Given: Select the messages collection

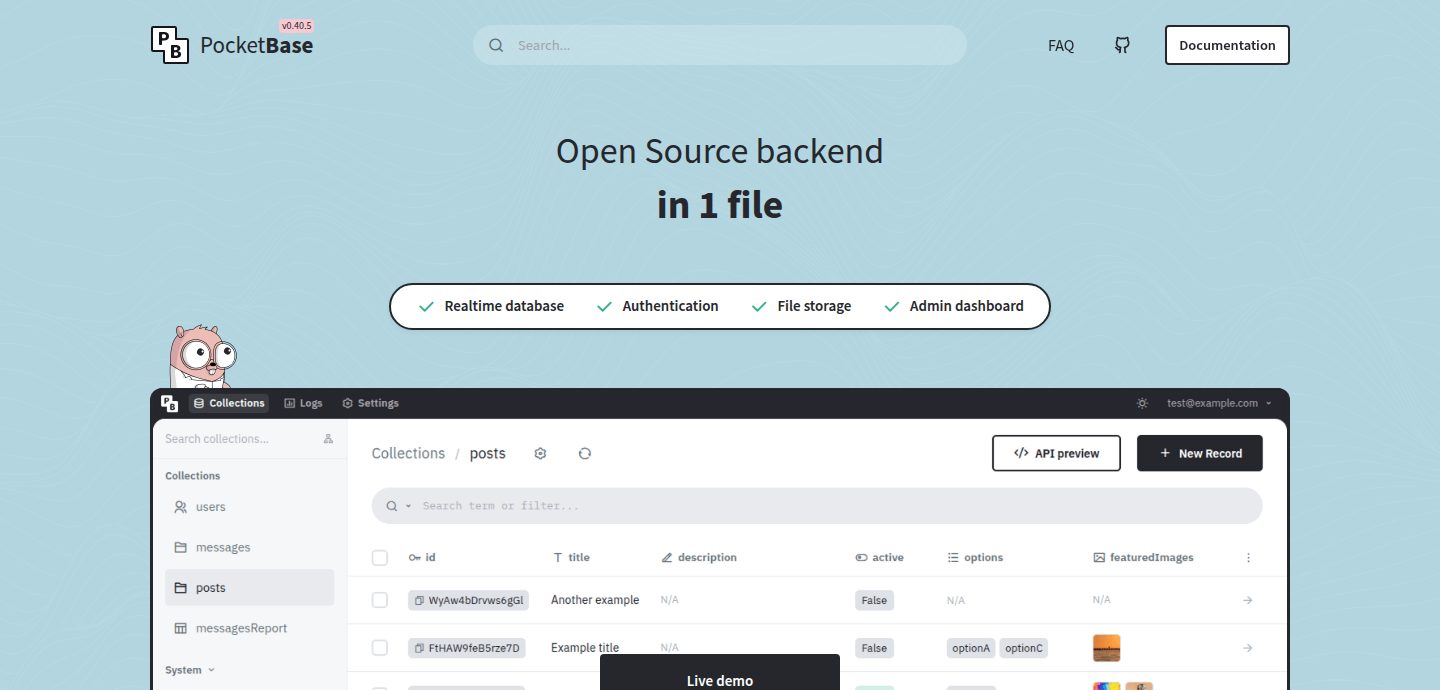Looking at the screenshot, I should click(250, 547).
